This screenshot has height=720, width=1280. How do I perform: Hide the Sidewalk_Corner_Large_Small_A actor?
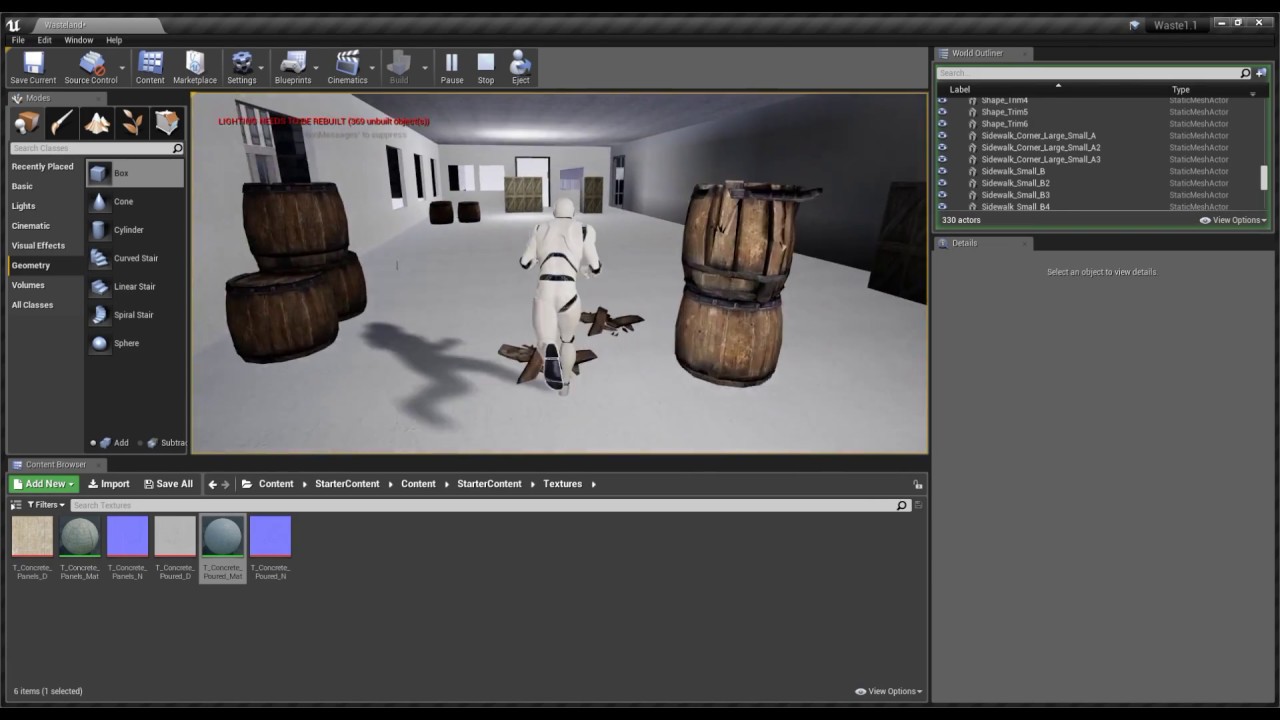pos(941,136)
